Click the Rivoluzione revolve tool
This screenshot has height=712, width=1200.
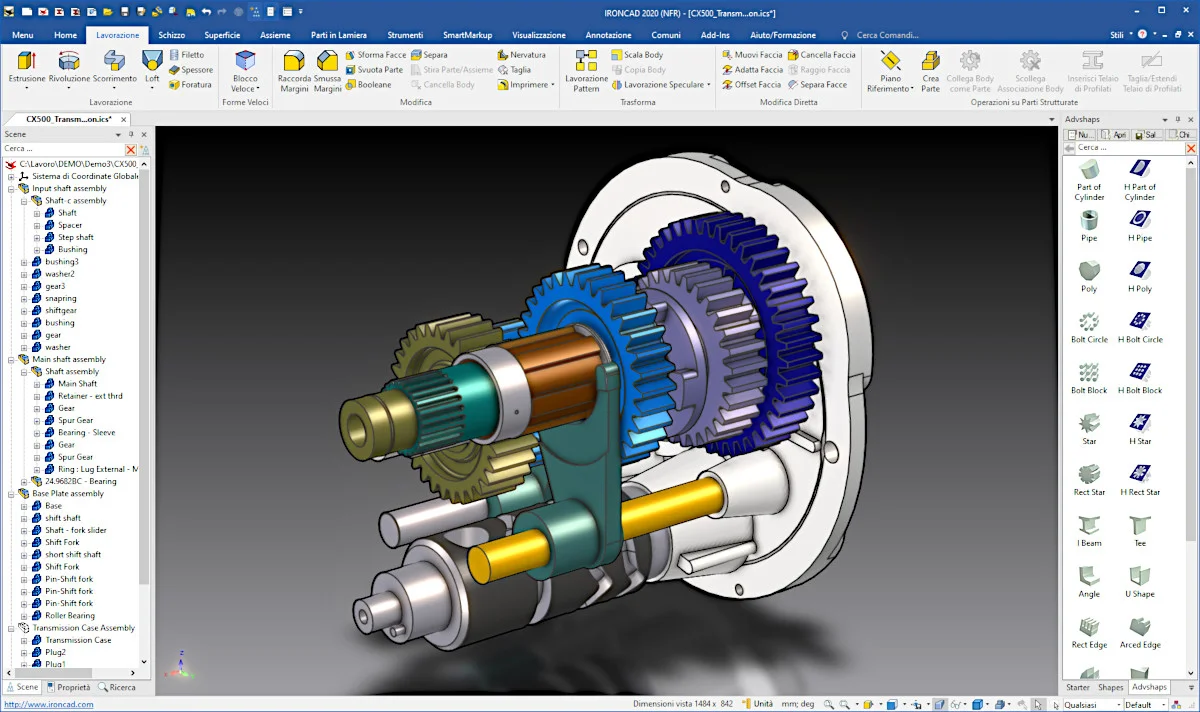[x=69, y=67]
